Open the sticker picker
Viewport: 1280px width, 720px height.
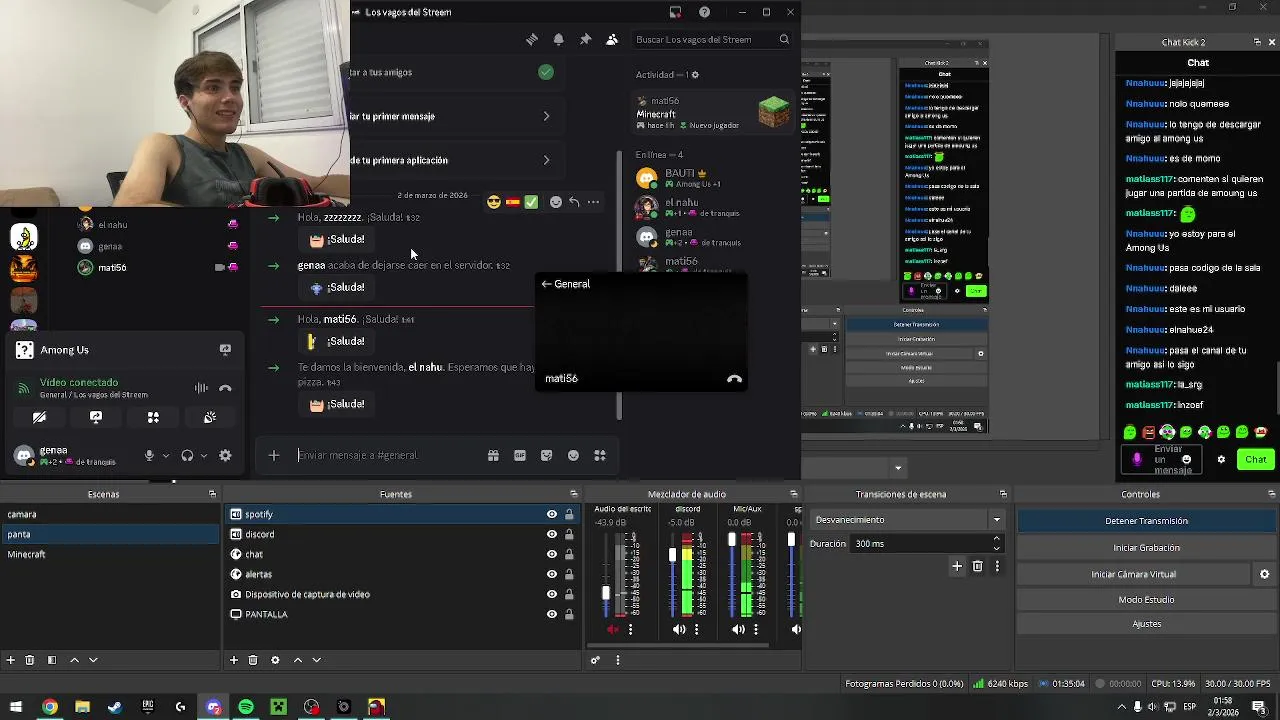pos(547,455)
